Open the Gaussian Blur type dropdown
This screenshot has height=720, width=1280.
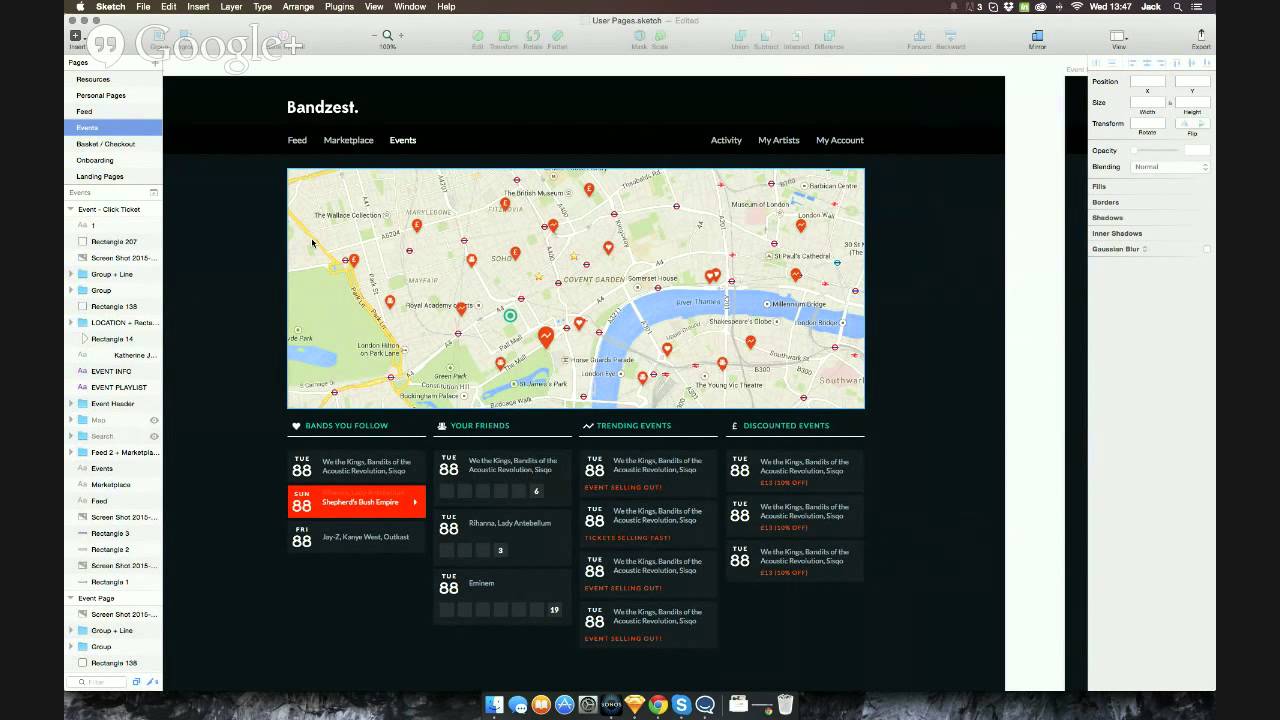1145,249
